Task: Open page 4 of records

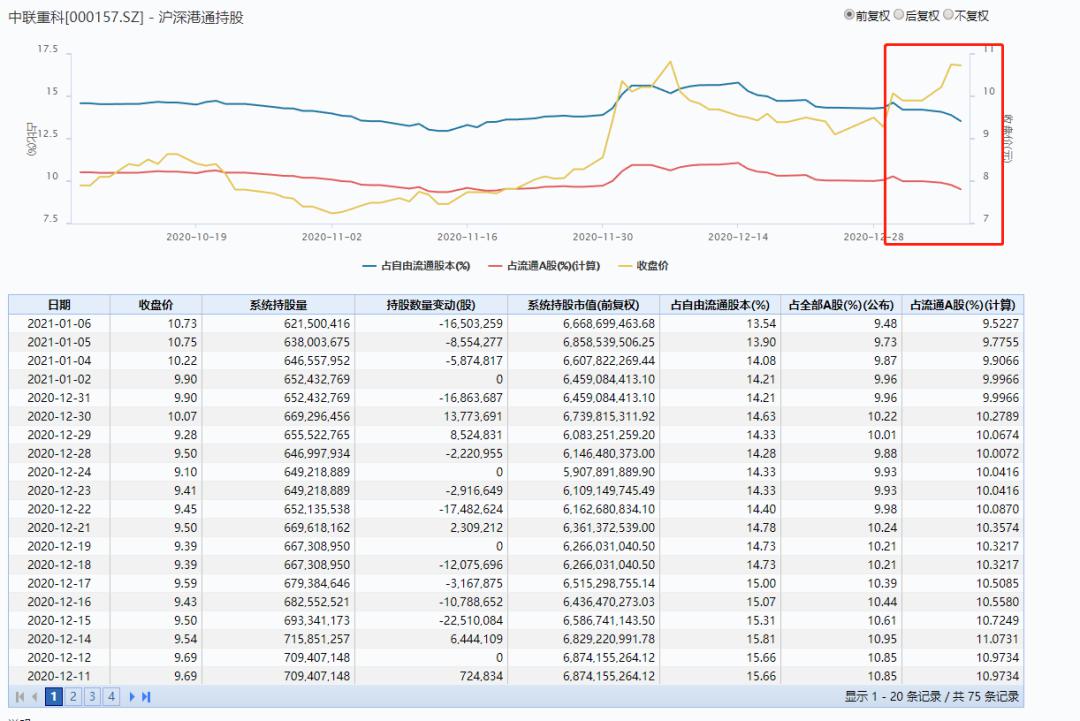Action: click(112, 697)
